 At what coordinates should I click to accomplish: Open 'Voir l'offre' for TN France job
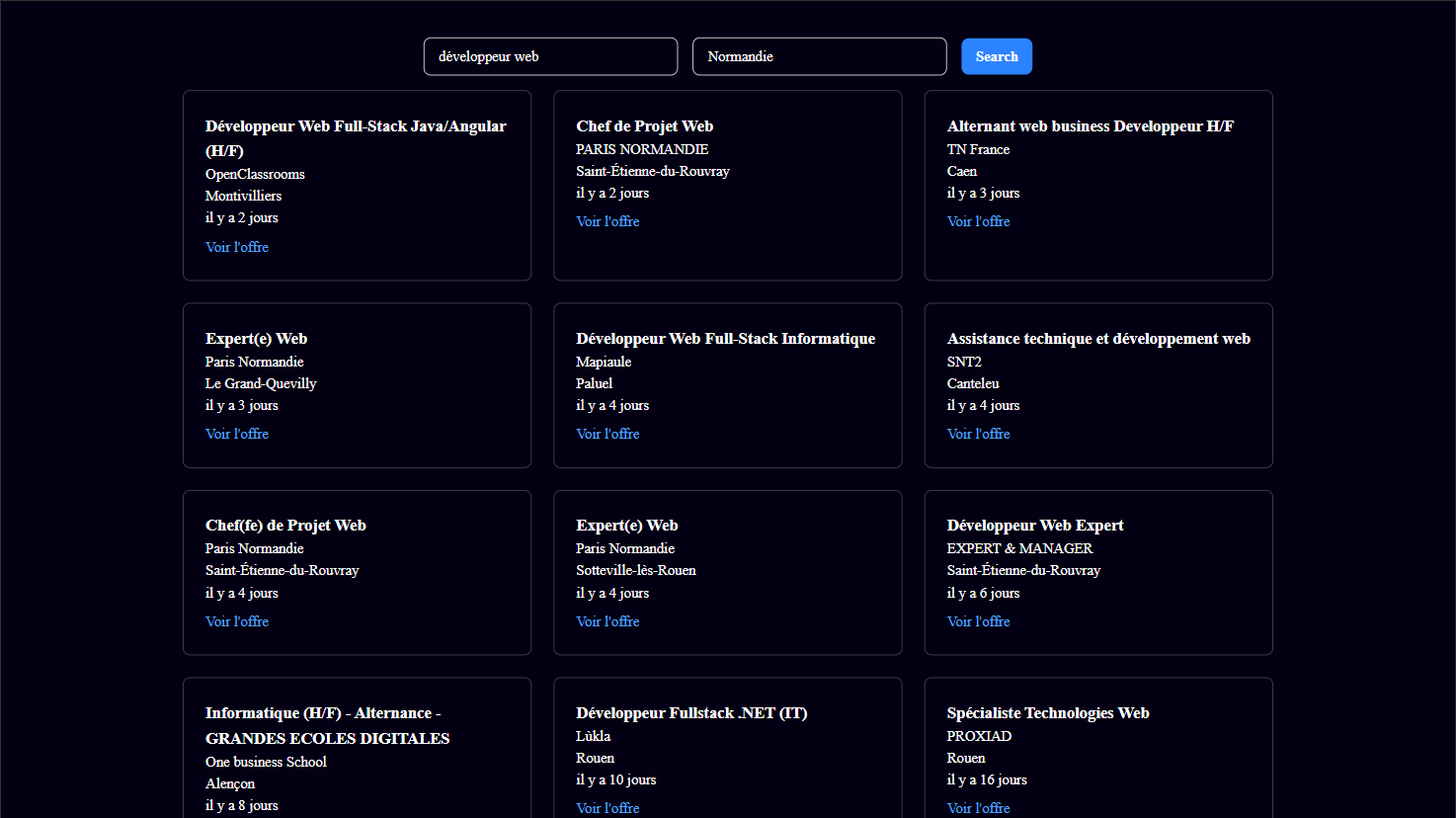coord(978,221)
